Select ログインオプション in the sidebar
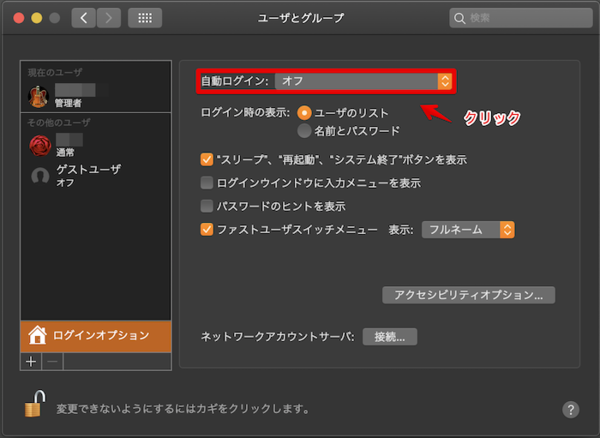Image resolution: width=600 pixels, height=438 pixels. coord(96,336)
